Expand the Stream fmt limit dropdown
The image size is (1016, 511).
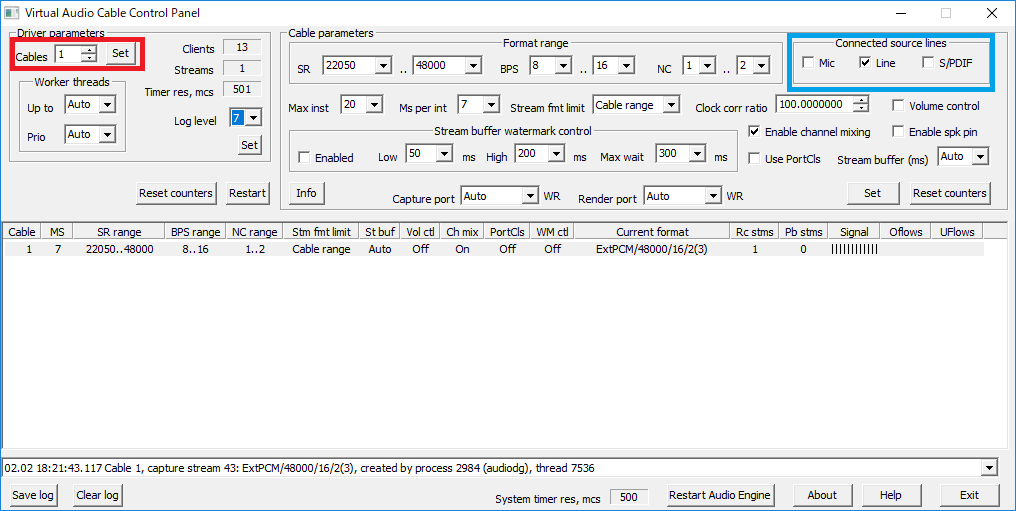pyautogui.click(x=670, y=105)
